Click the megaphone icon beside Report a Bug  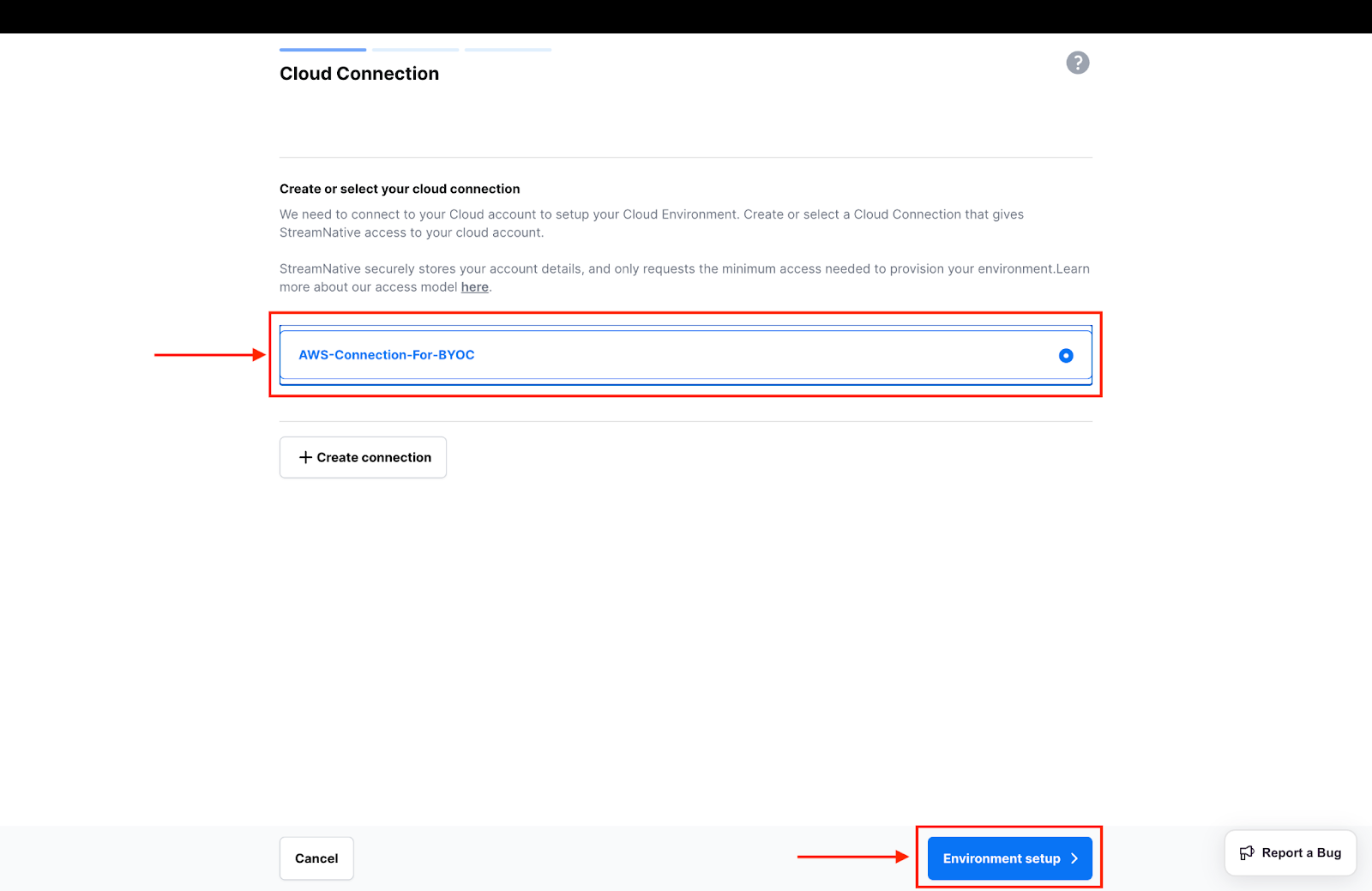(x=1247, y=852)
